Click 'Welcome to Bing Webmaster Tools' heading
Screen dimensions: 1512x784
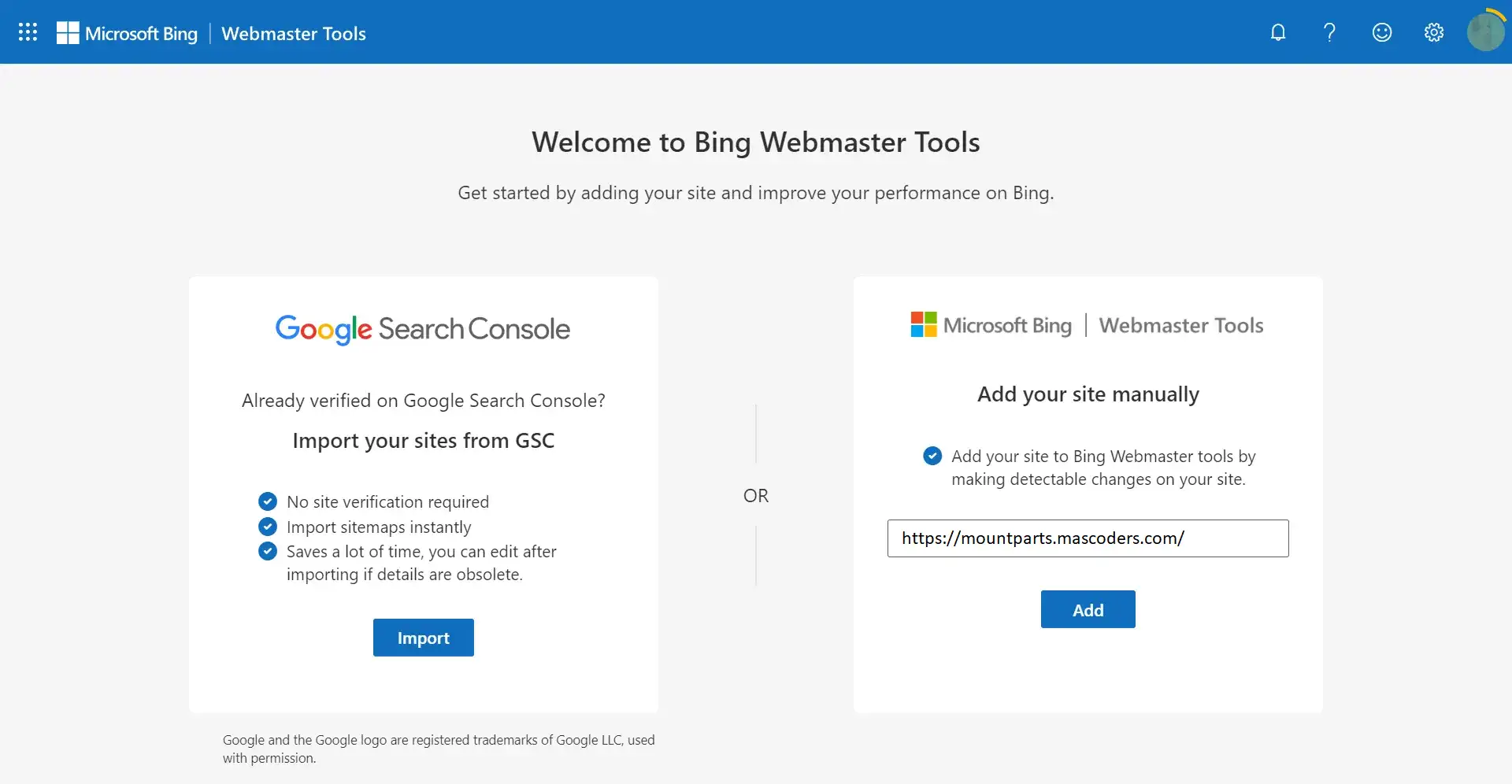tap(756, 142)
